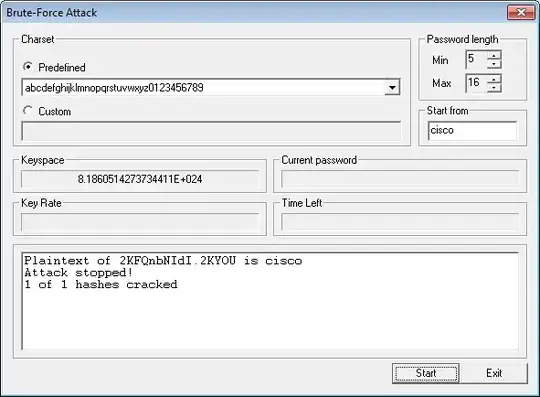Click the Keyspace value field
Screen dimensions: 540x397
(x=140, y=179)
